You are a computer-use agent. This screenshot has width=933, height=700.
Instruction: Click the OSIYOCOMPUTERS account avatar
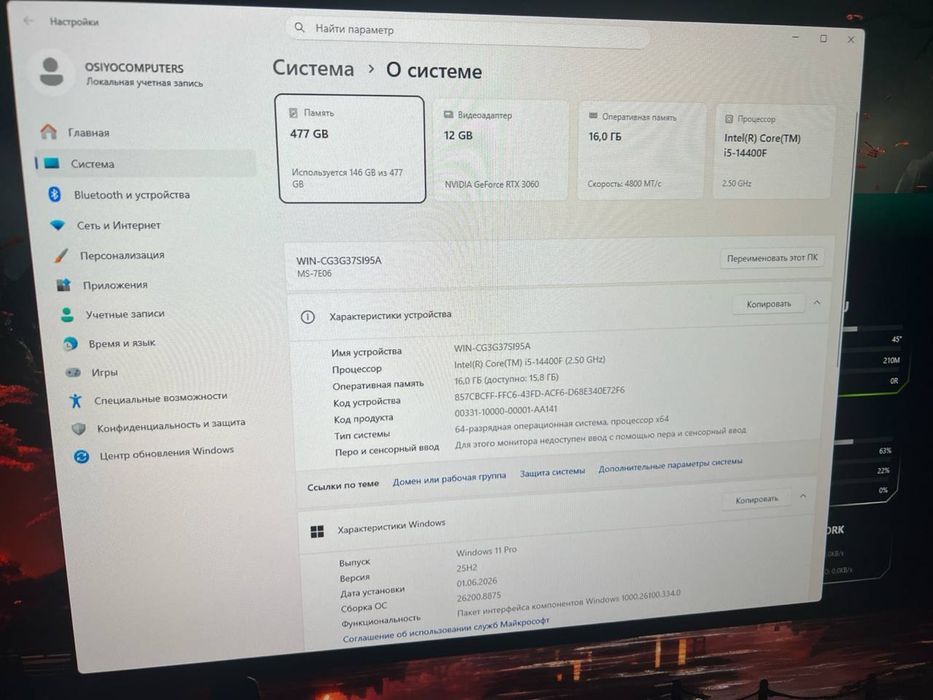click(51, 73)
